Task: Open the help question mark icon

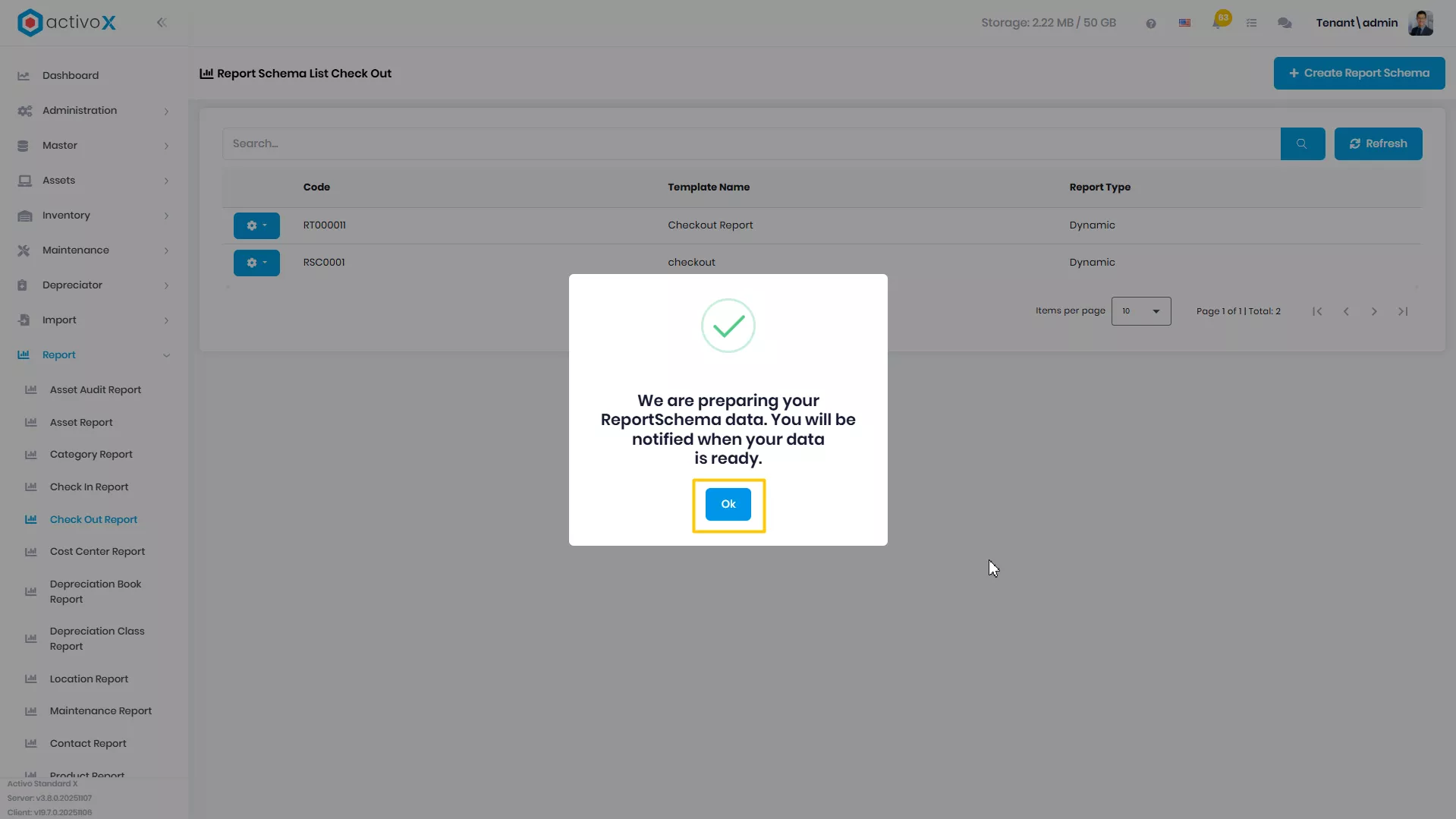Action: [x=1150, y=24]
